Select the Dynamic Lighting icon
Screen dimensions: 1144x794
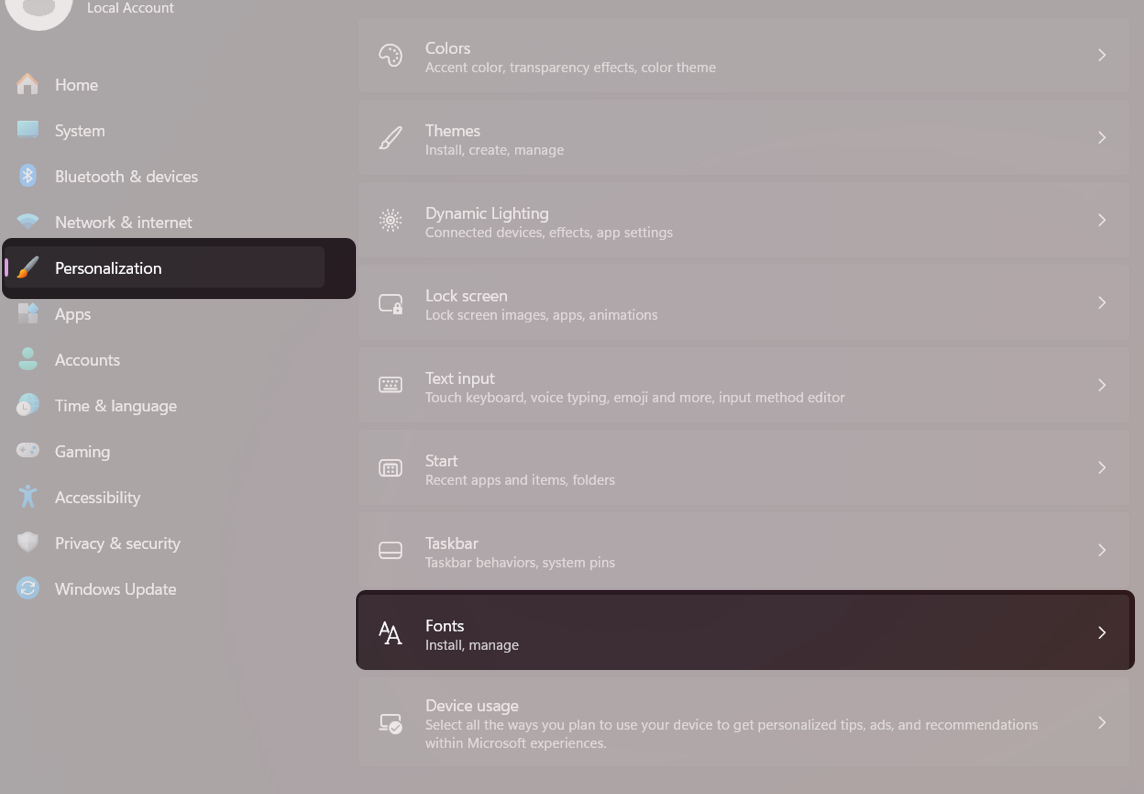[391, 220]
